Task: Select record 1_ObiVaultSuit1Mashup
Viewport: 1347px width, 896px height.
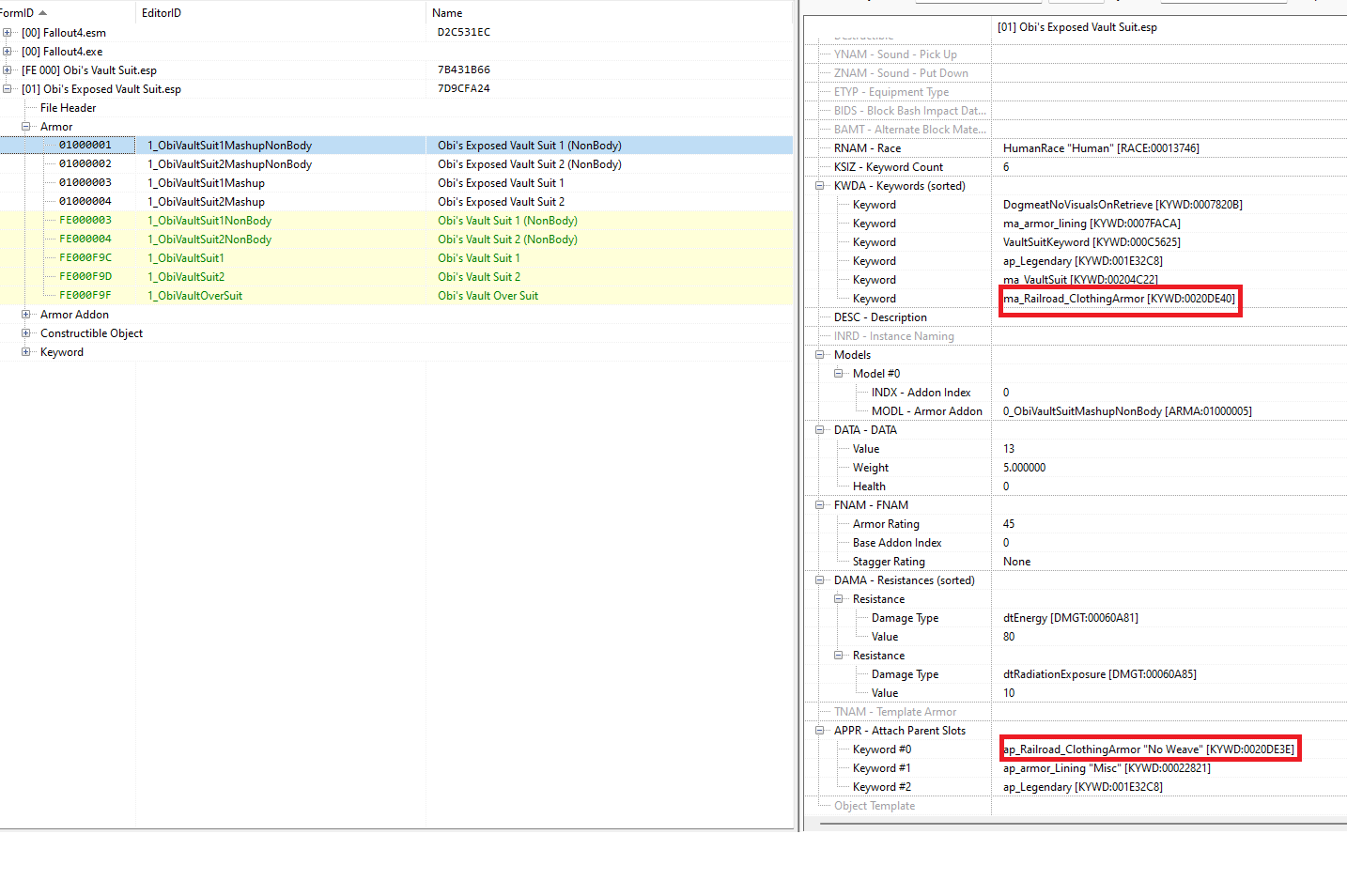Action: [x=396, y=183]
